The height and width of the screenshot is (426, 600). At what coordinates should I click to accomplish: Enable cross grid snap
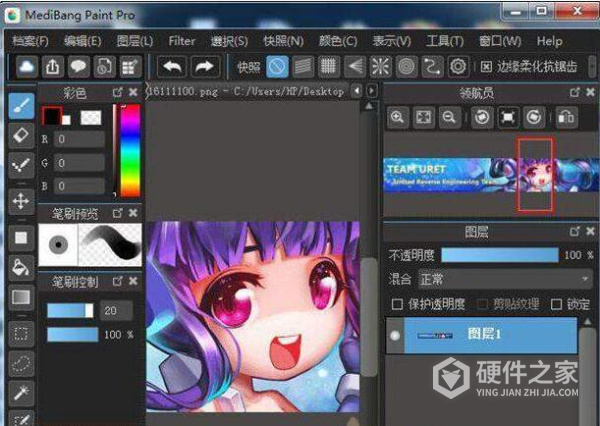pos(328,67)
